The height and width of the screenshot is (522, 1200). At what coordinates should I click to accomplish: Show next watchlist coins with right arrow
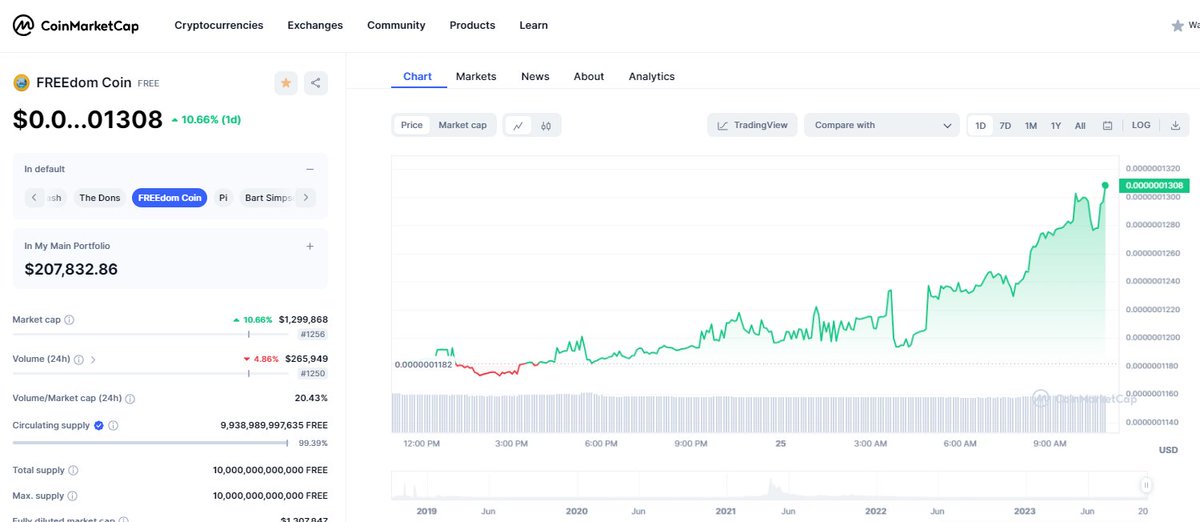(306, 198)
